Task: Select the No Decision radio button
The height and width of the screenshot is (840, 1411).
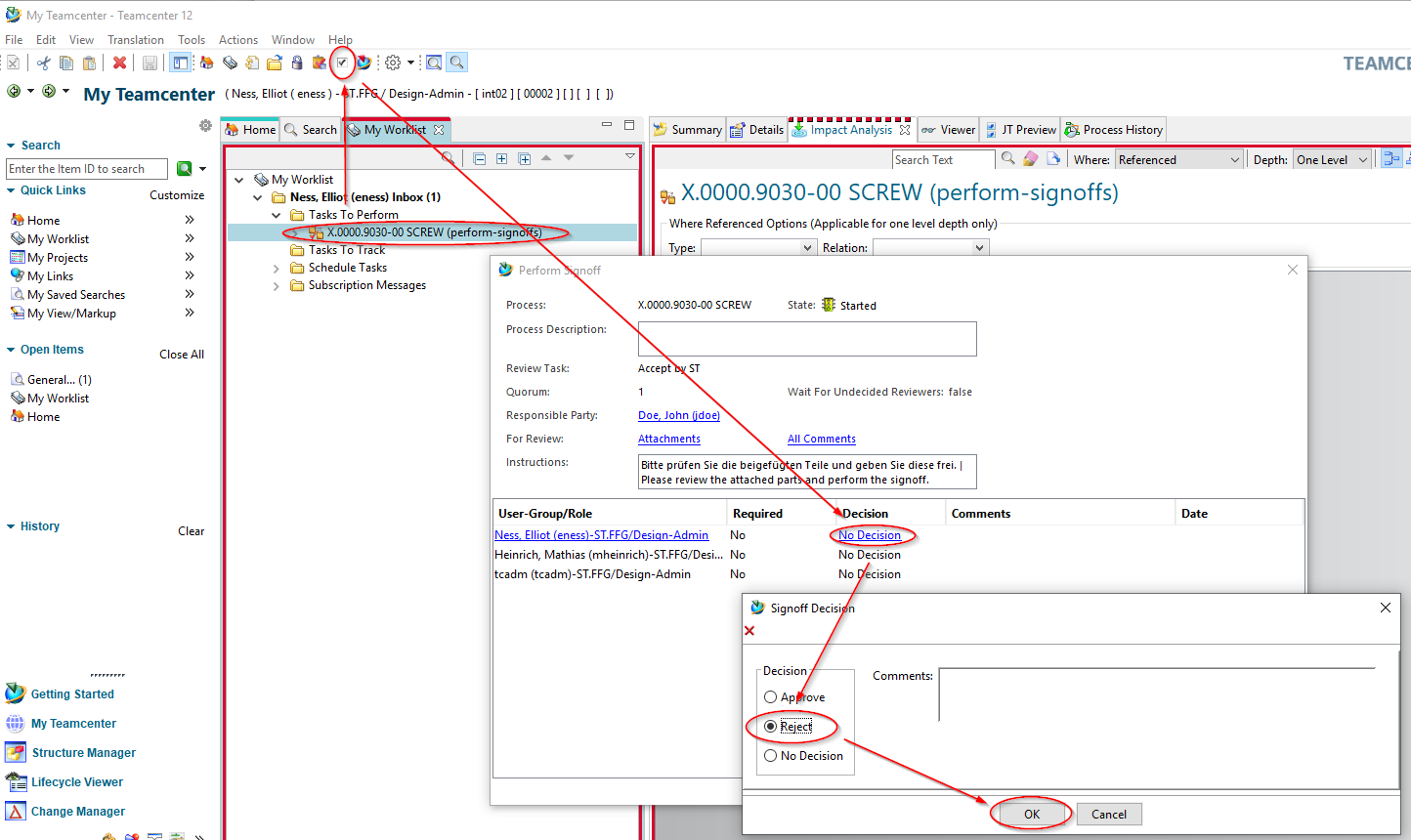Action: click(771, 756)
